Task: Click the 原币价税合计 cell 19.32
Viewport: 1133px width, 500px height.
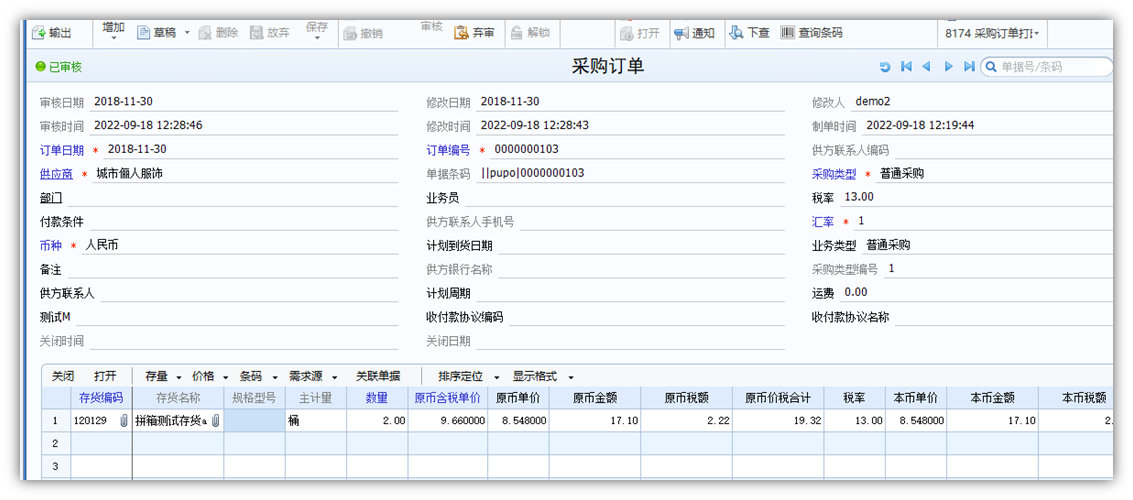Action: coord(778,421)
